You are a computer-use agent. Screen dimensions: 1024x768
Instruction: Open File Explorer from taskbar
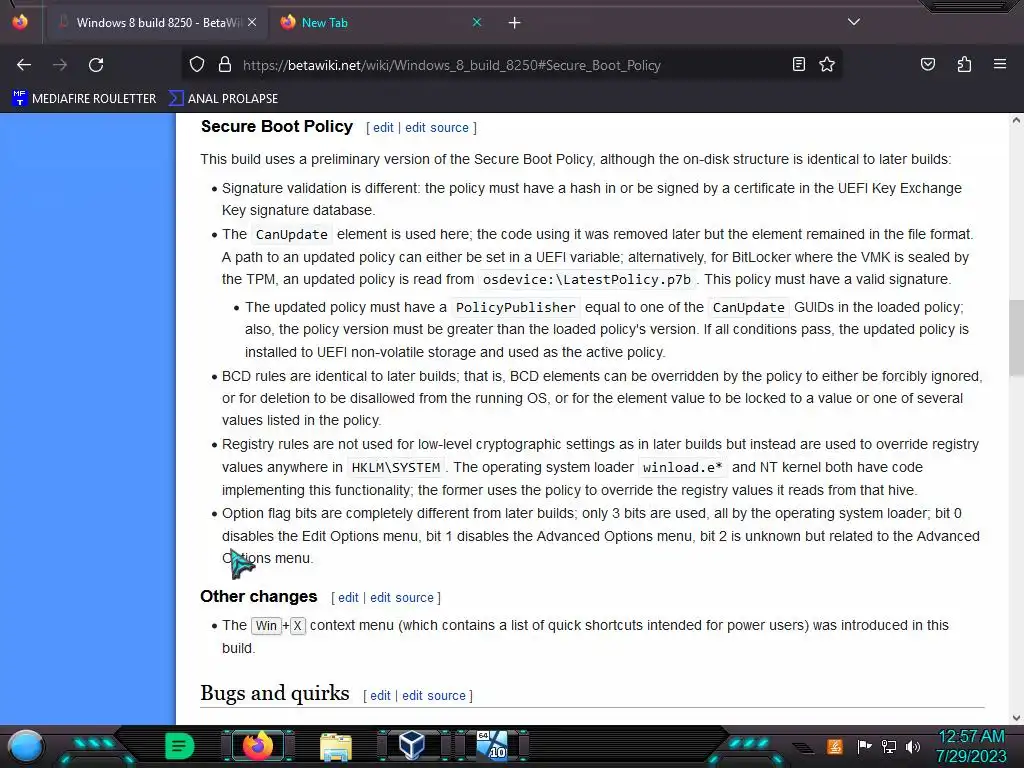pyautogui.click(x=336, y=746)
